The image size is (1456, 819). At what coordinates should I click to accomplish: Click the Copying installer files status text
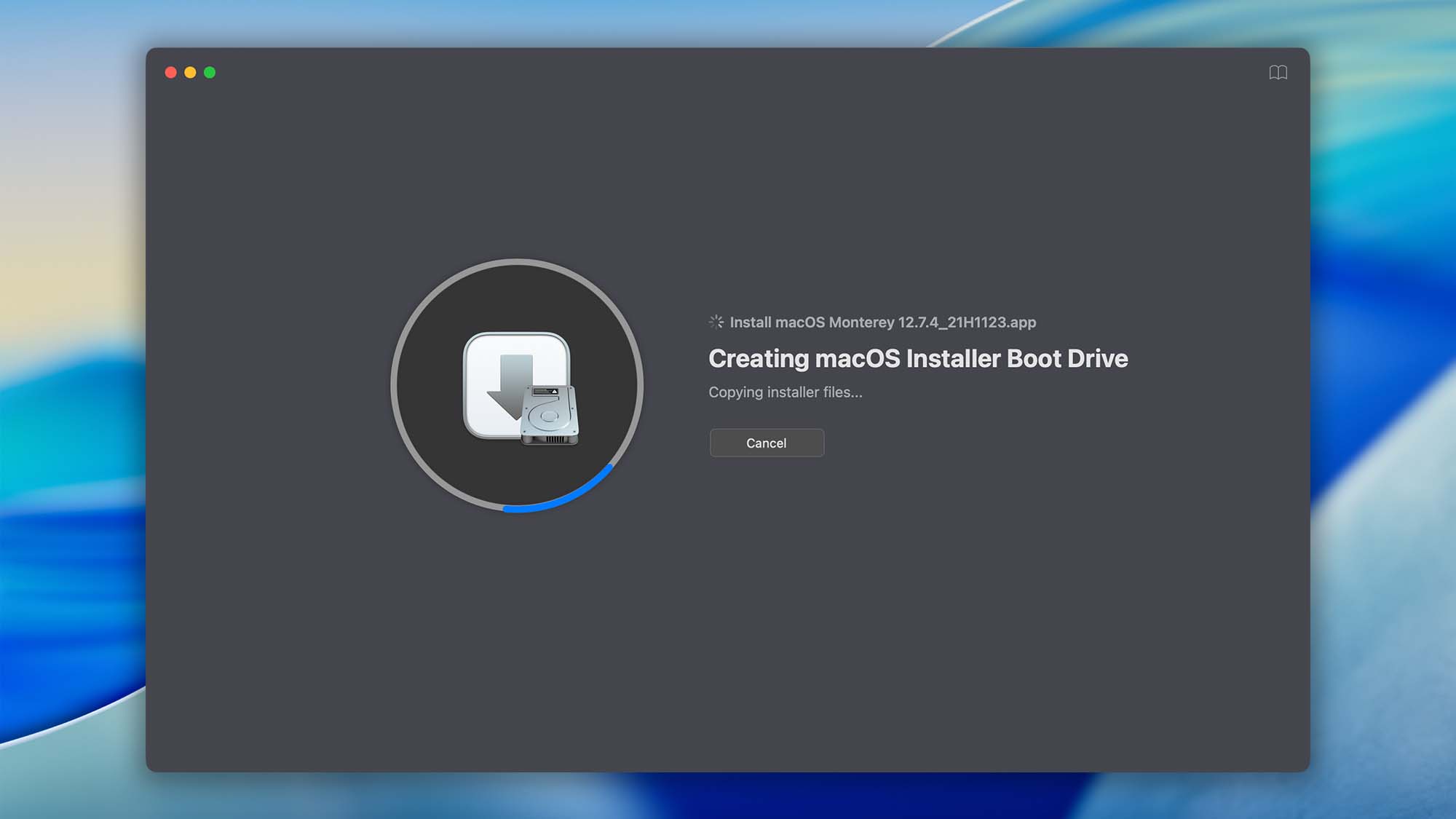click(x=785, y=392)
